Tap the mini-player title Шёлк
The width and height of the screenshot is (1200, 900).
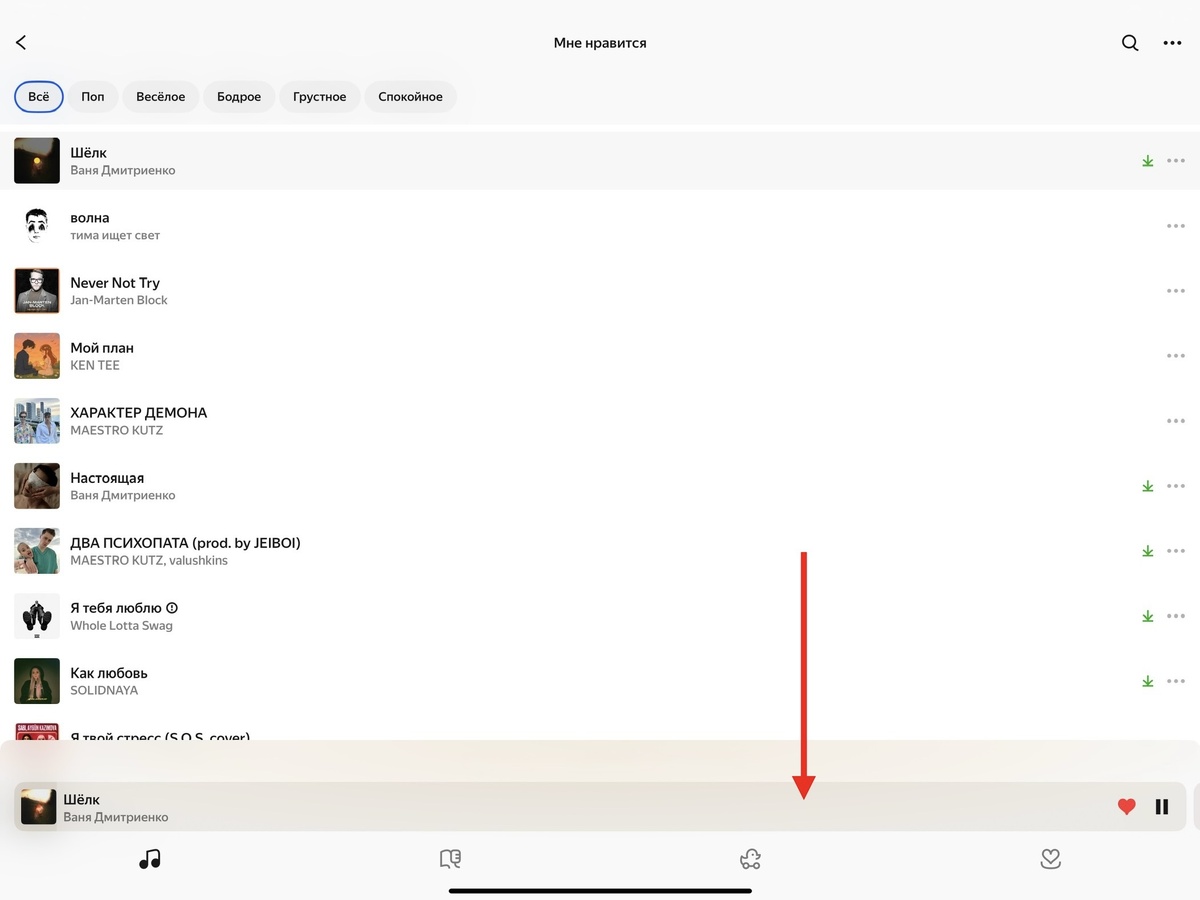pos(82,799)
